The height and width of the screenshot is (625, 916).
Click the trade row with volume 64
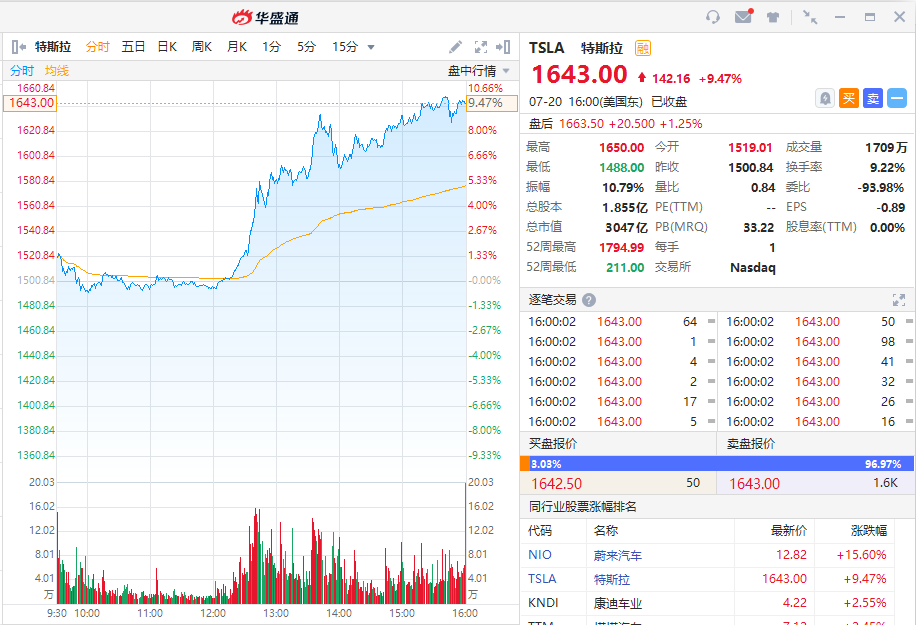coord(618,322)
